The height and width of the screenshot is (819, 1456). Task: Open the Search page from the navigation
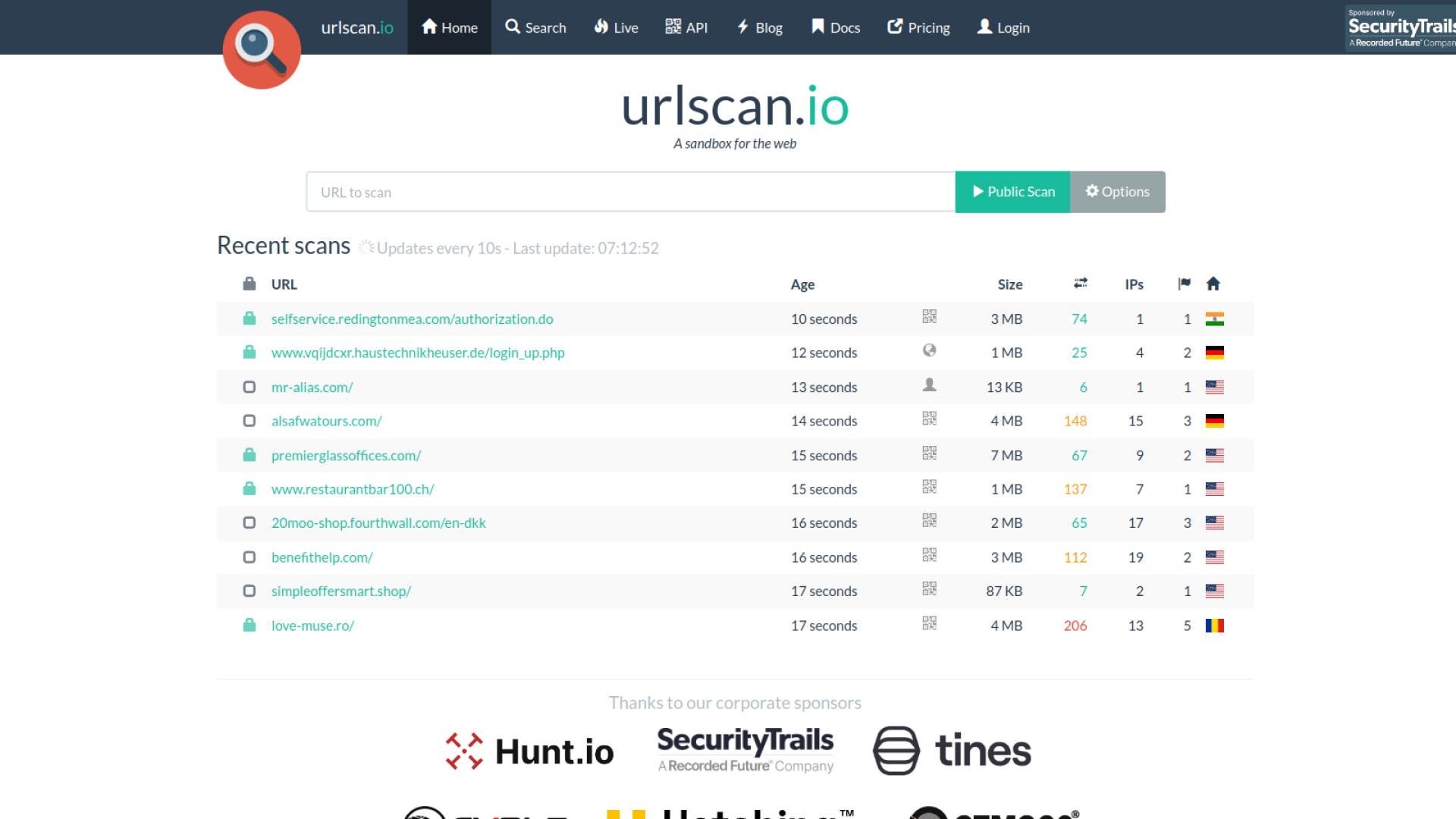535,27
